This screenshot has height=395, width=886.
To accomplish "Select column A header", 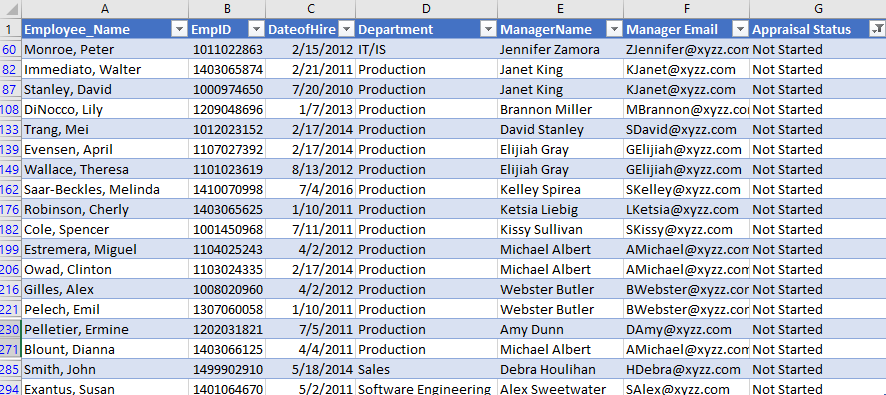I will click(x=105, y=8).
